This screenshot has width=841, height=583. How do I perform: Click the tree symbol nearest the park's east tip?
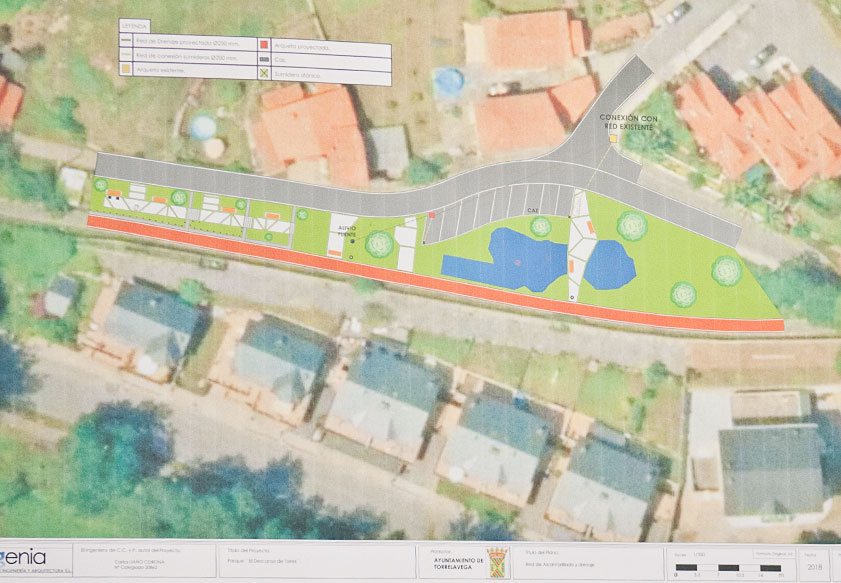726,269
